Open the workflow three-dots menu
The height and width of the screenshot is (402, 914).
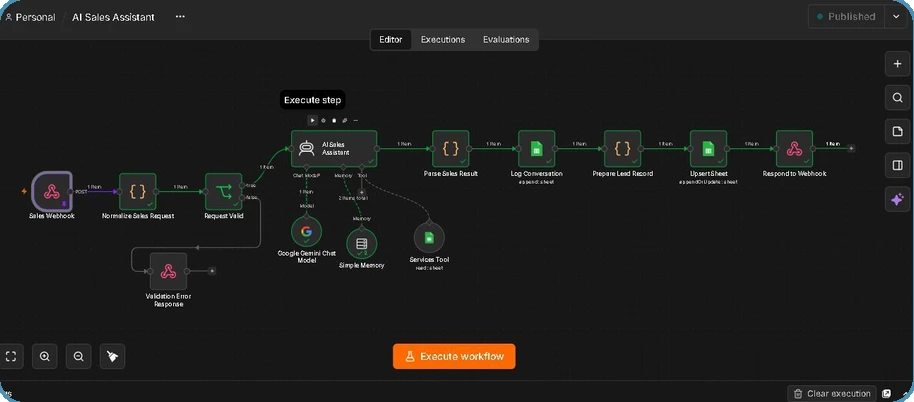click(180, 17)
